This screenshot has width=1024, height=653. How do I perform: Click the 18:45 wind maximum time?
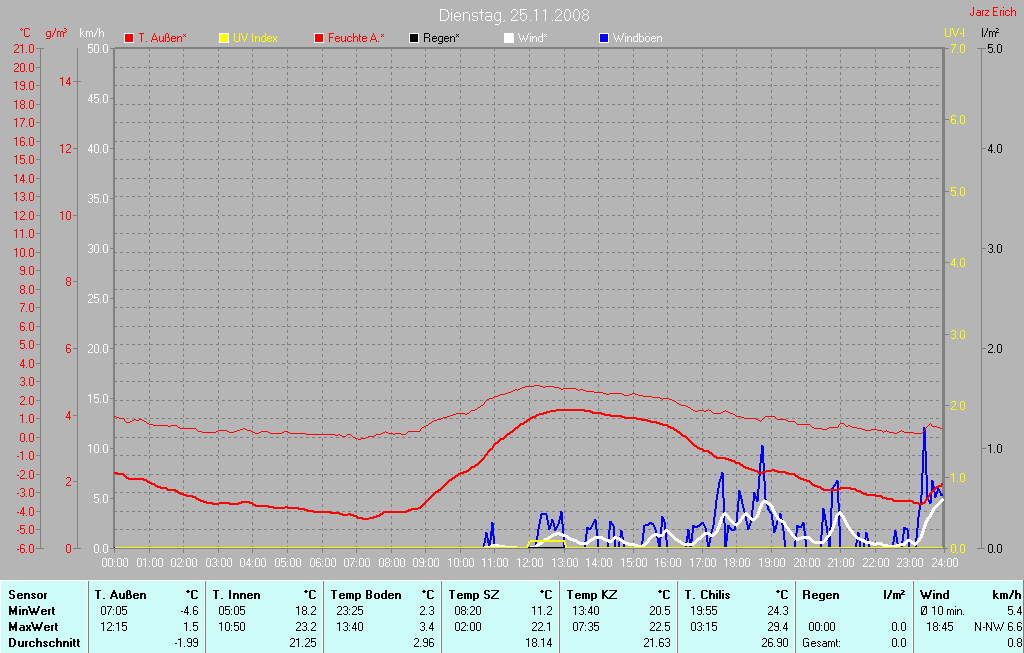click(x=939, y=626)
